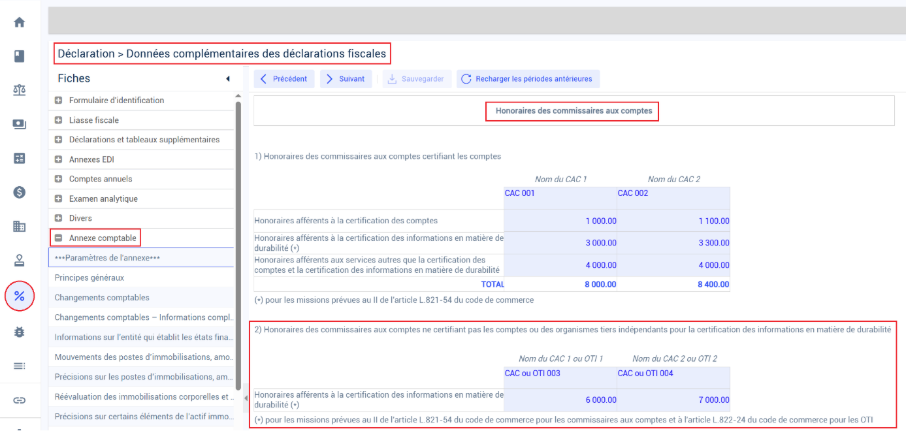Select Précisions sur les postes d'immobilisations
906x432 pixels.
click(141, 377)
